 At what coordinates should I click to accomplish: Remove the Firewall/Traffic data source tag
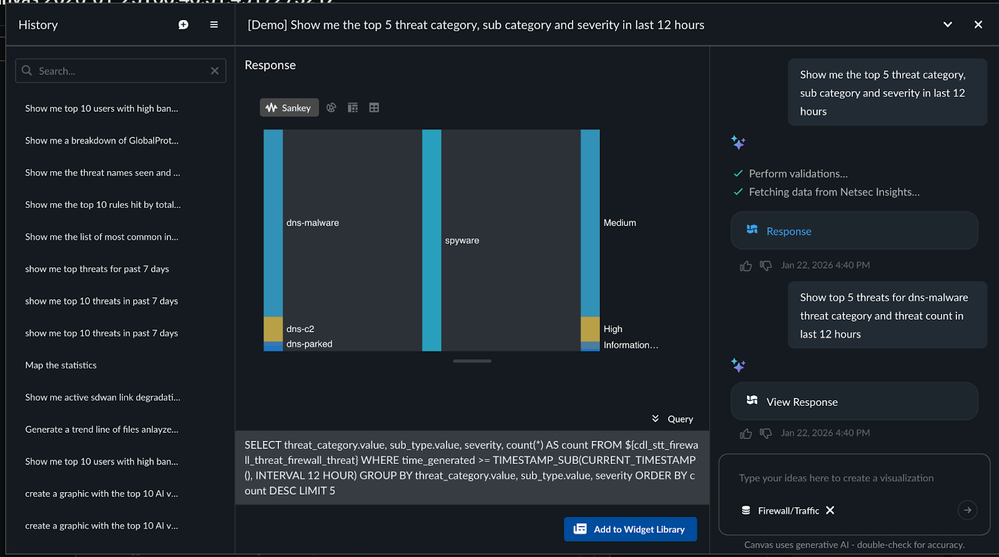(830, 511)
